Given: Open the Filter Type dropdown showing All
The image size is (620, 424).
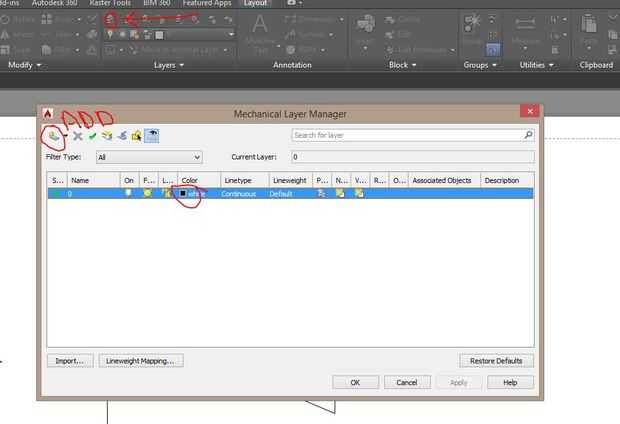Looking at the screenshot, I should (x=149, y=157).
